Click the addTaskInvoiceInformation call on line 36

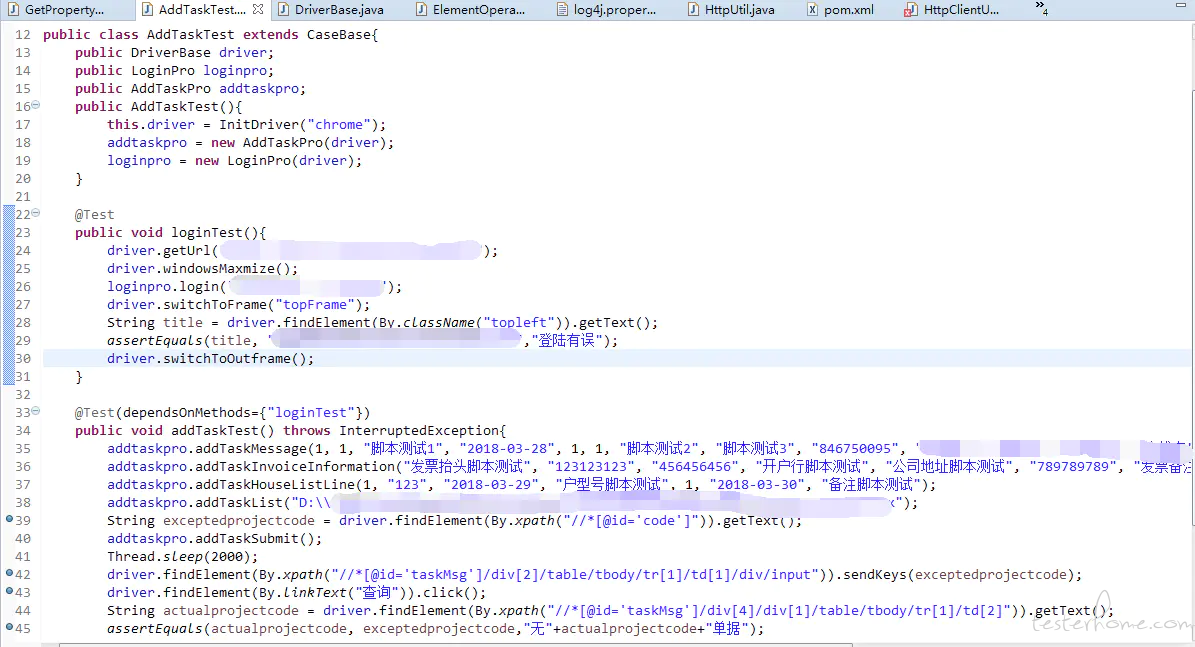pyautogui.click(x=650, y=466)
